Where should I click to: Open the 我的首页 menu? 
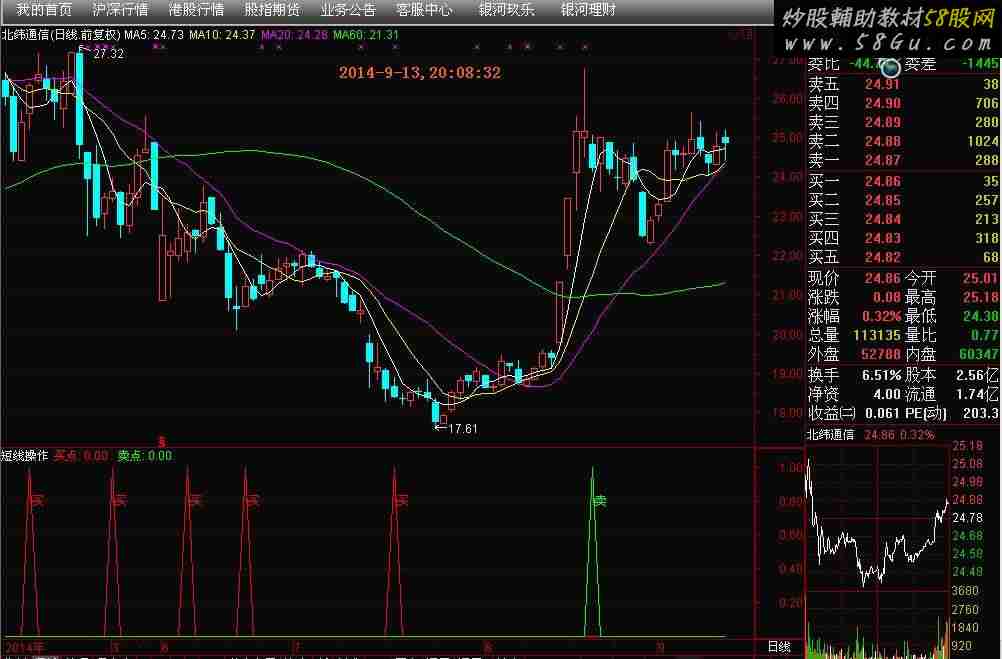(43, 10)
